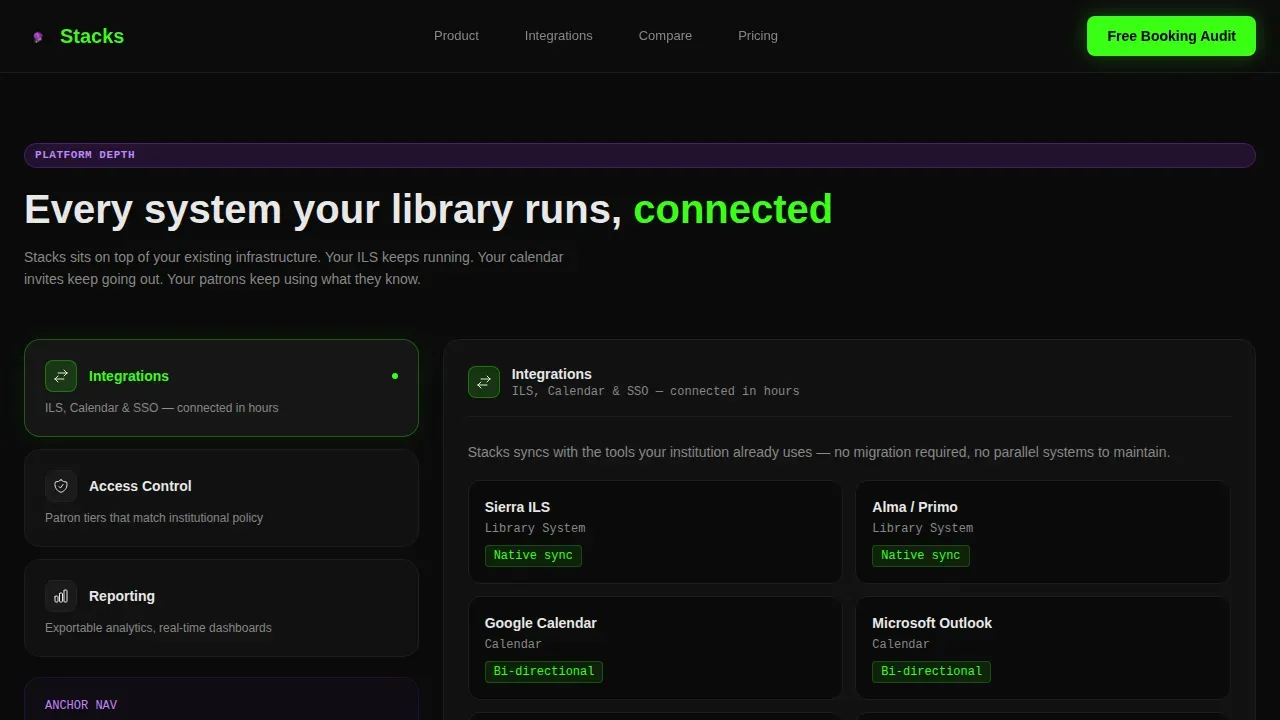Select the Access Control tab card
Screen dimensions: 1280x720
click(x=221, y=498)
